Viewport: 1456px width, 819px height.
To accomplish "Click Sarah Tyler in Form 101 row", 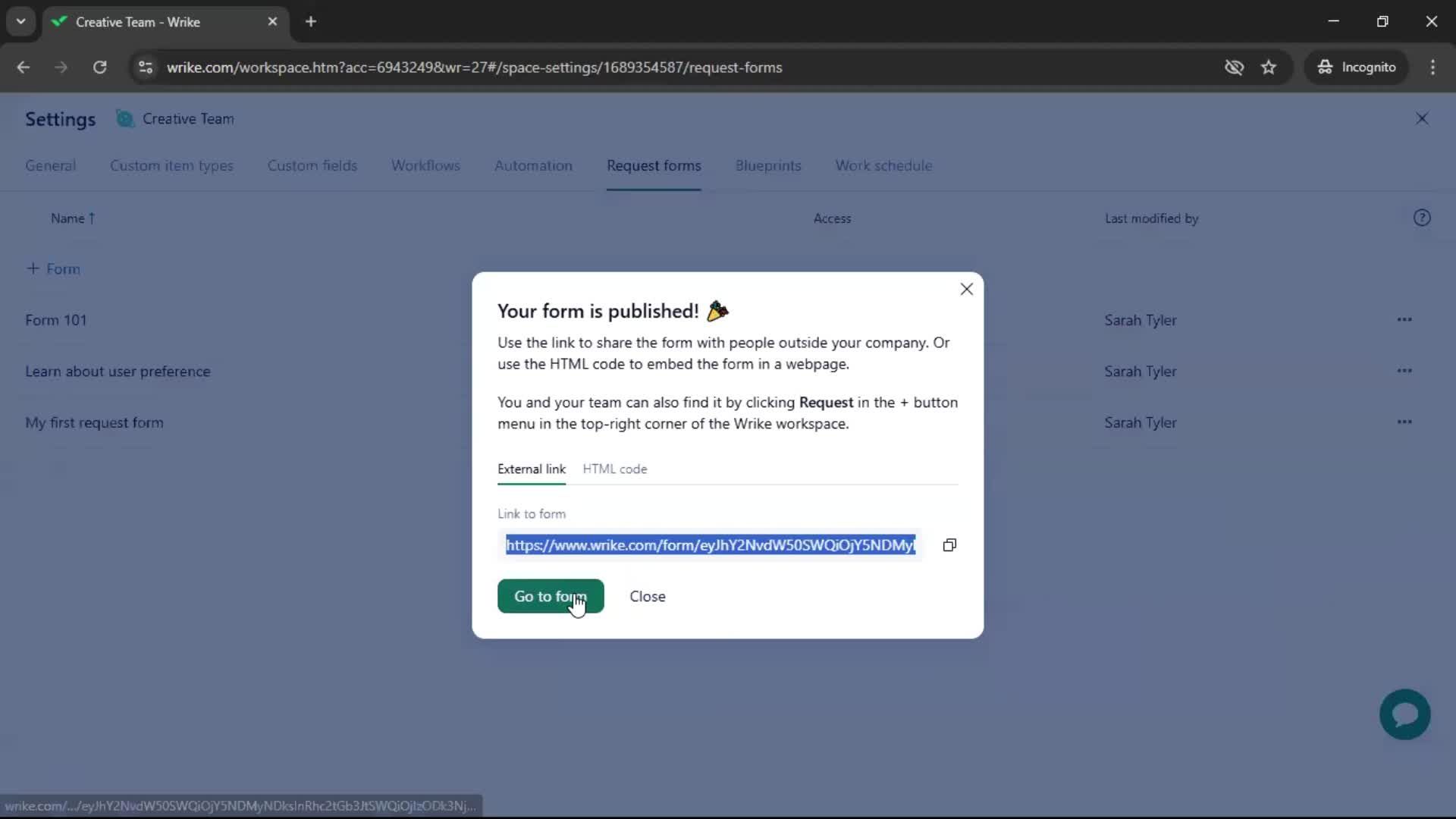I will (x=1140, y=320).
